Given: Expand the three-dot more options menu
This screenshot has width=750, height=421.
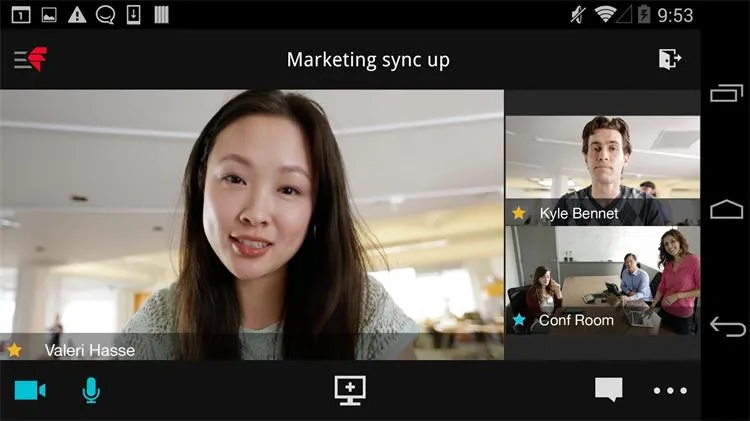Looking at the screenshot, I should (670, 391).
